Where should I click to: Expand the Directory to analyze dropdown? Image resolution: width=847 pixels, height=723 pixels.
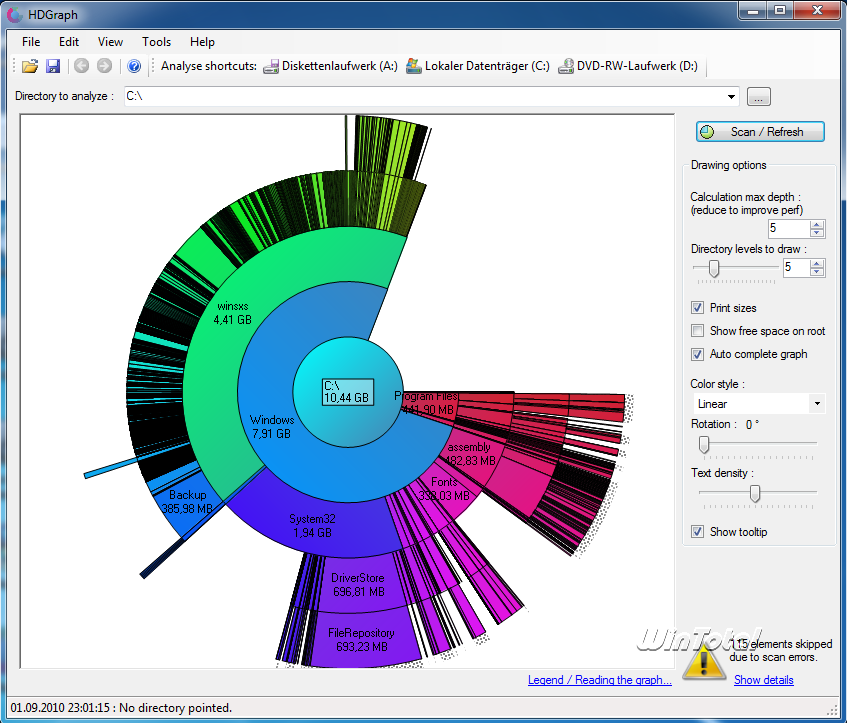click(x=733, y=97)
